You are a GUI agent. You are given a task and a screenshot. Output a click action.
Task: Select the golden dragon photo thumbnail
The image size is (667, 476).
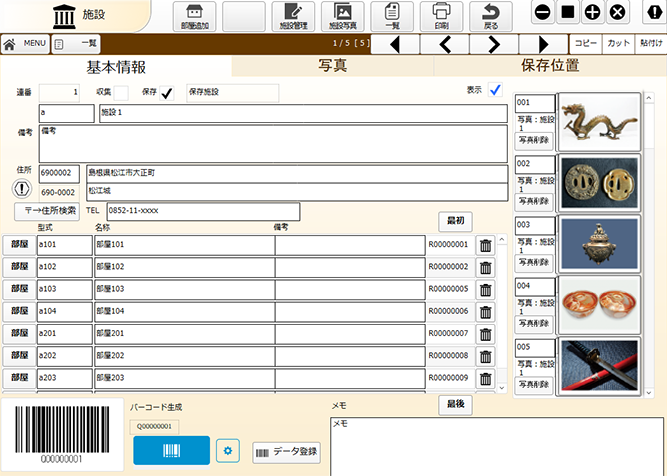click(x=598, y=122)
